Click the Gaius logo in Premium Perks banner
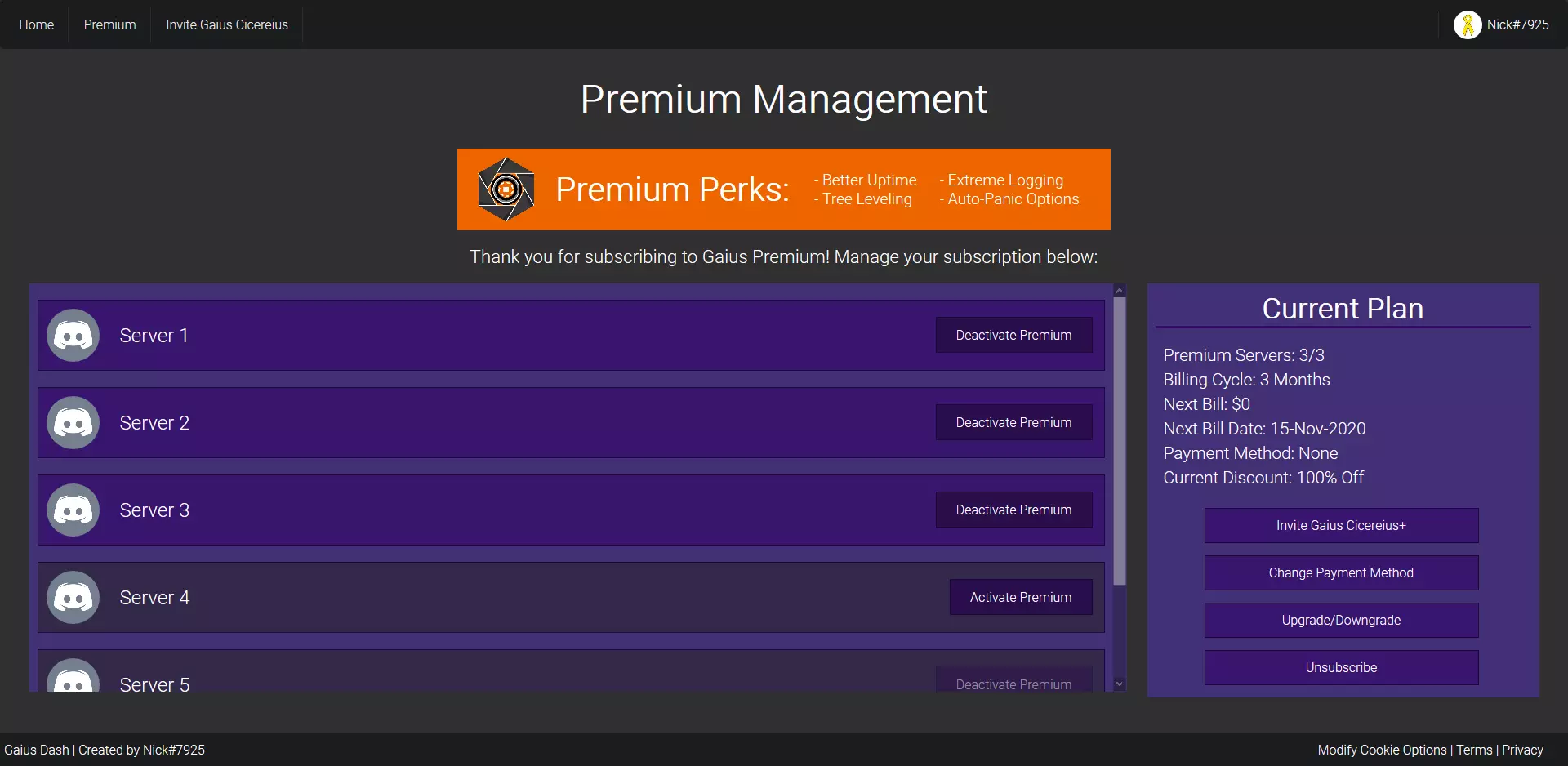The image size is (1568, 766). click(506, 189)
